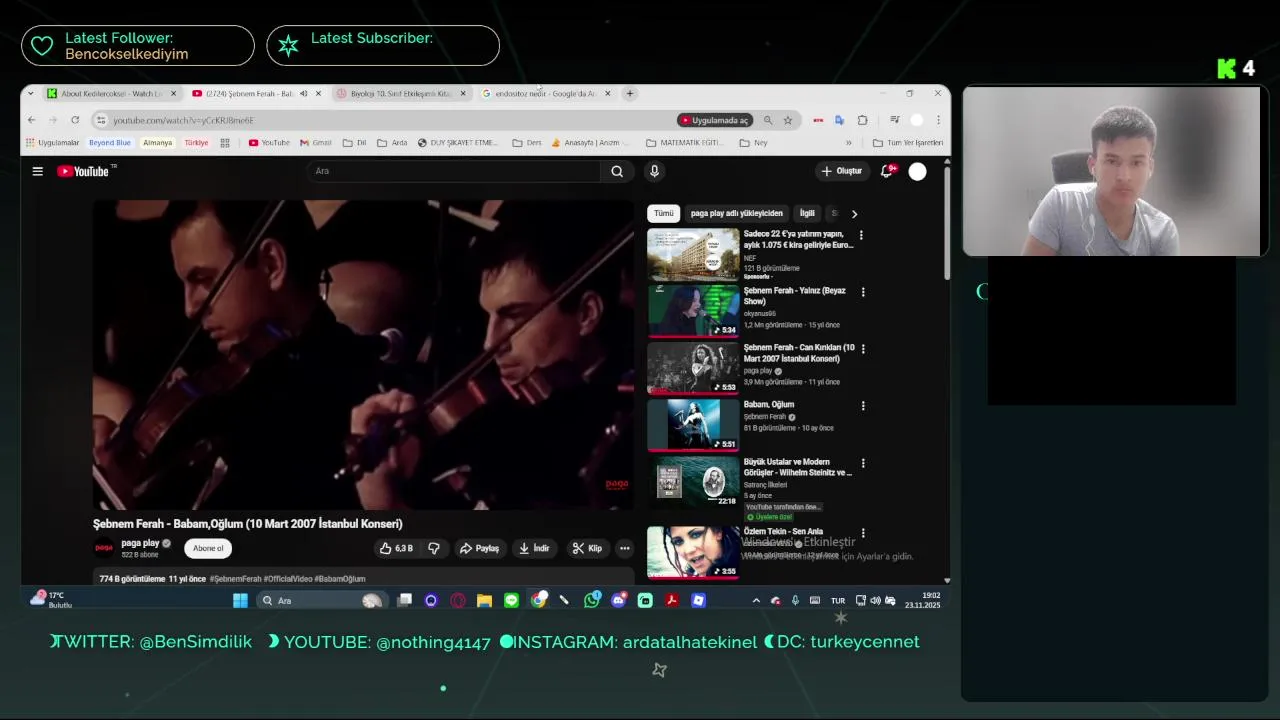Click the YouTube Ara search field
This screenshot has height=720, width=1280.
pyautogui.click(x=455, y=171)
